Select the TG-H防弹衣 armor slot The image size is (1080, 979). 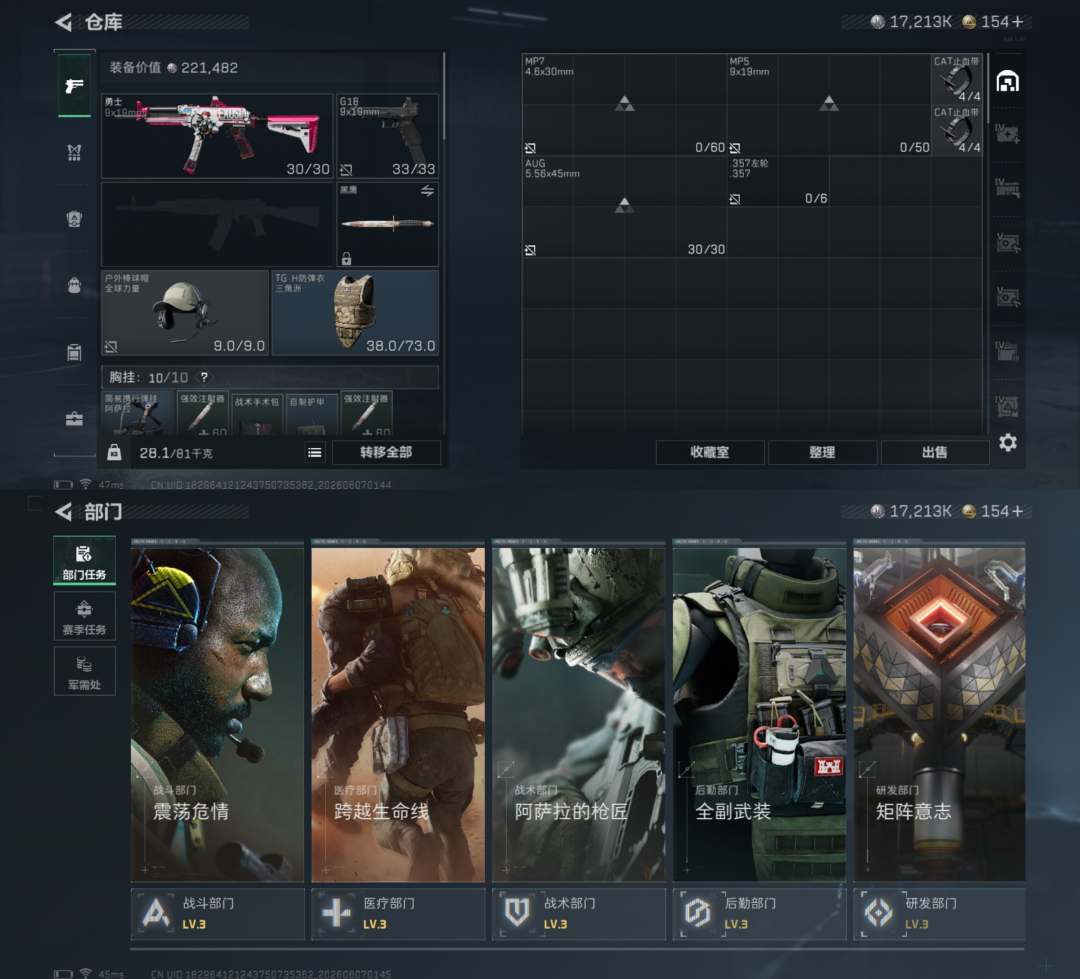coord(355,313)
